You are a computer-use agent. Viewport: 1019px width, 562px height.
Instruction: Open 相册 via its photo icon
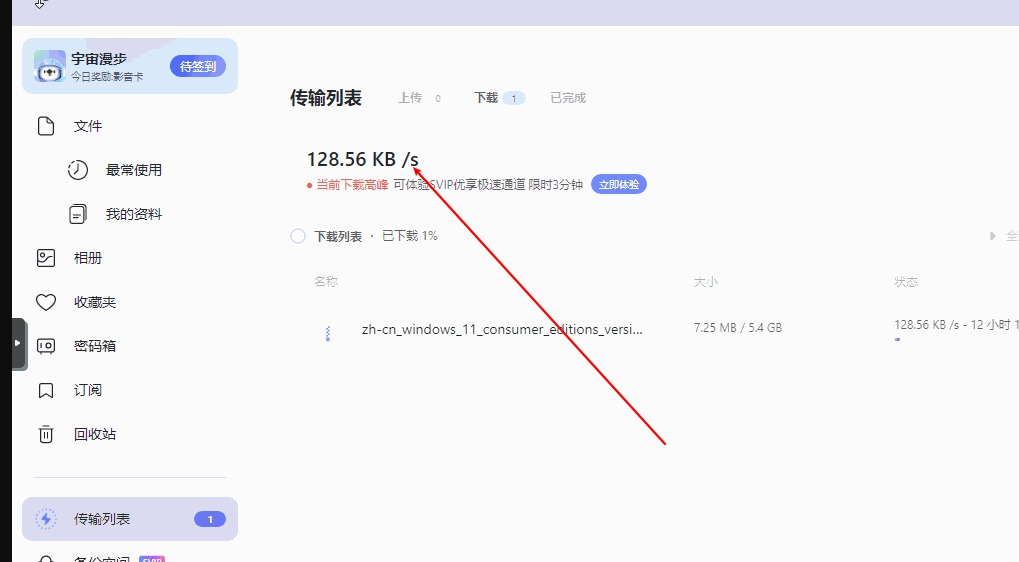(x=46, y=258)
